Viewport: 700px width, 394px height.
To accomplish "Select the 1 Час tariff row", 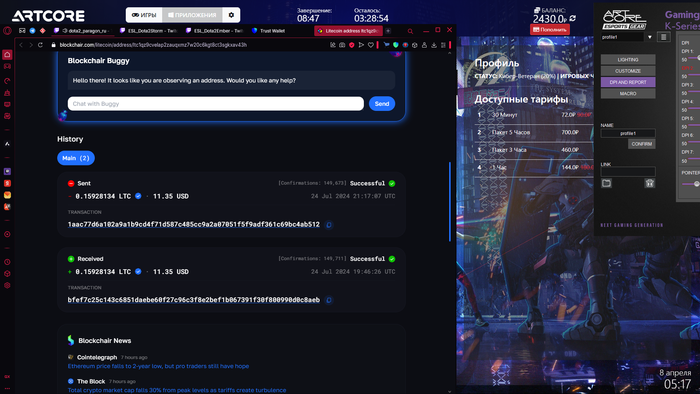I will [533, 167].
